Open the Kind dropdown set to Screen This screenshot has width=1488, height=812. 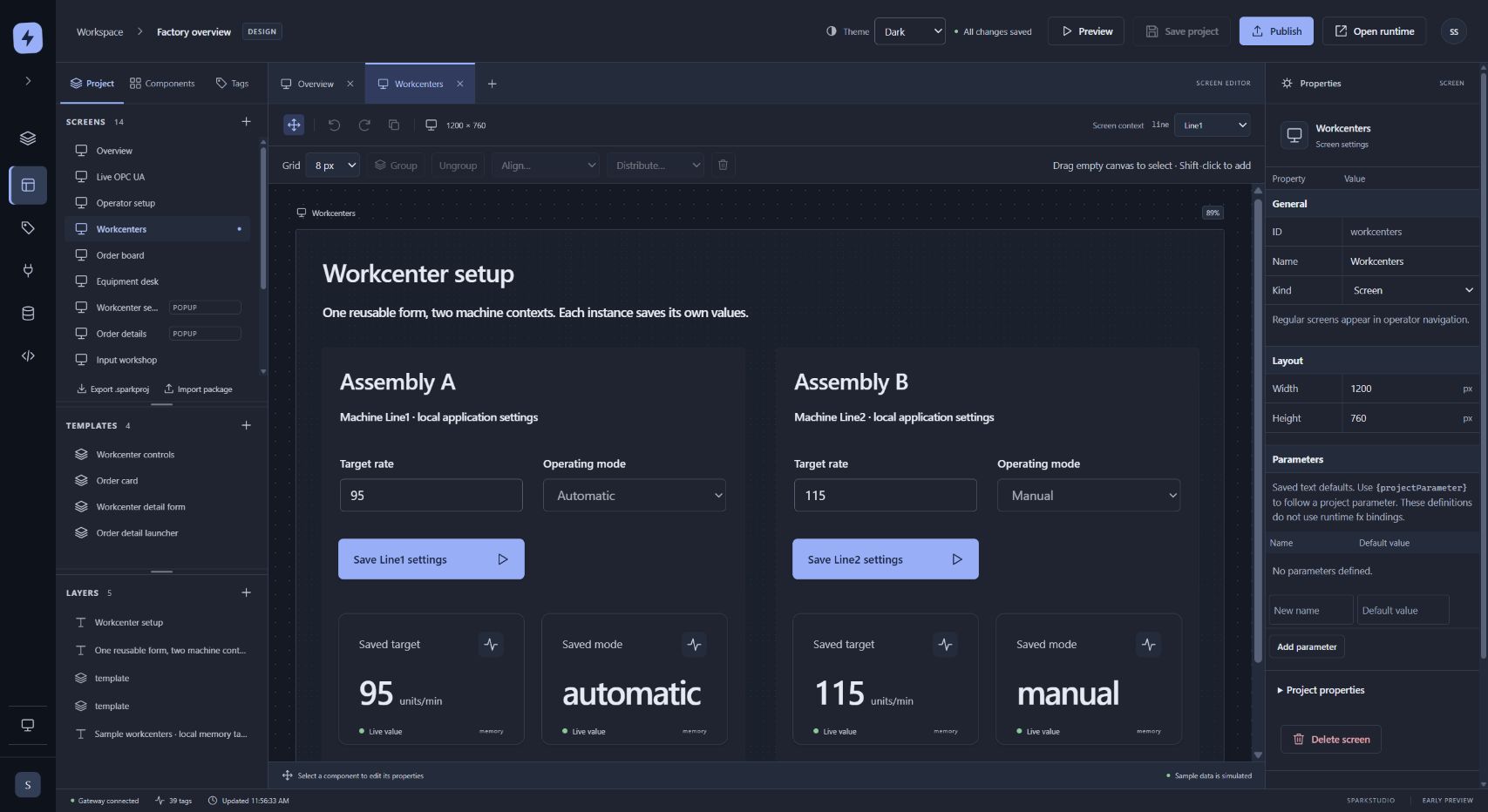click(1410, 290)
